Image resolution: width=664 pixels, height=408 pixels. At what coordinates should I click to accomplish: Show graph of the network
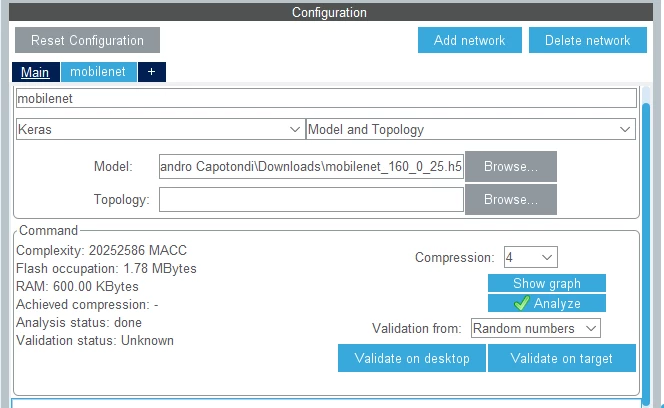[547, 283]
